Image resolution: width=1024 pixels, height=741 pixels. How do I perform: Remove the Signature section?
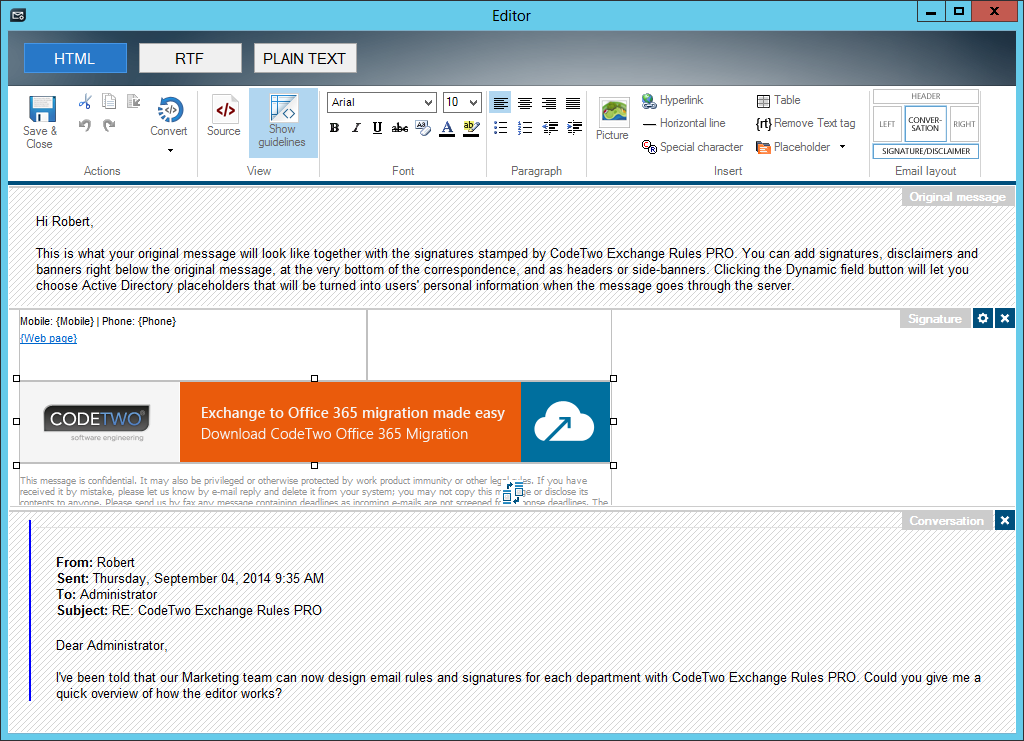[1005, 319]
